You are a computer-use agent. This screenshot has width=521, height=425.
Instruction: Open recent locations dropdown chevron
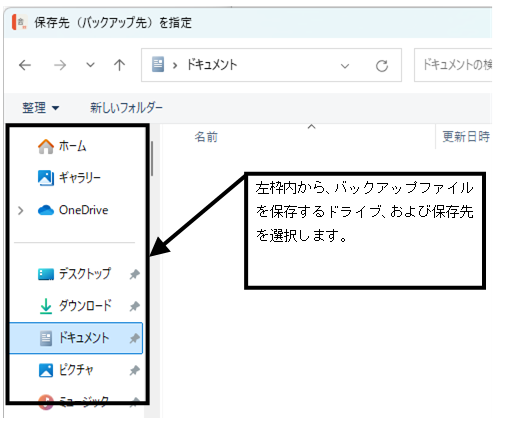click(x=90, y=65)
